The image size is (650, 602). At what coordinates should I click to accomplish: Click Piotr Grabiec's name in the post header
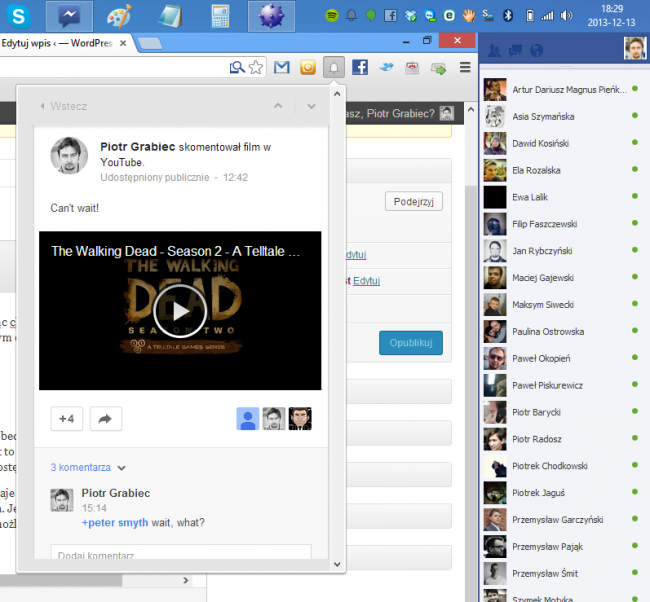138,147
